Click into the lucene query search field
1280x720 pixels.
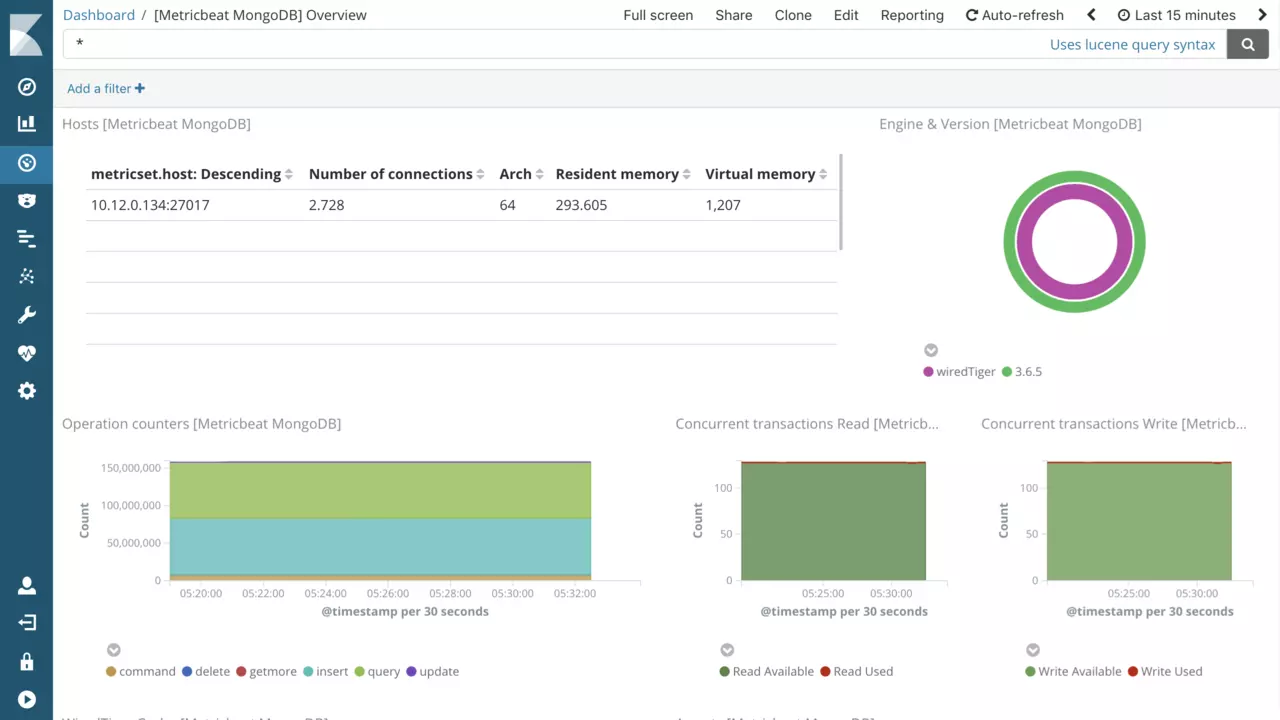tap(560, 44)
